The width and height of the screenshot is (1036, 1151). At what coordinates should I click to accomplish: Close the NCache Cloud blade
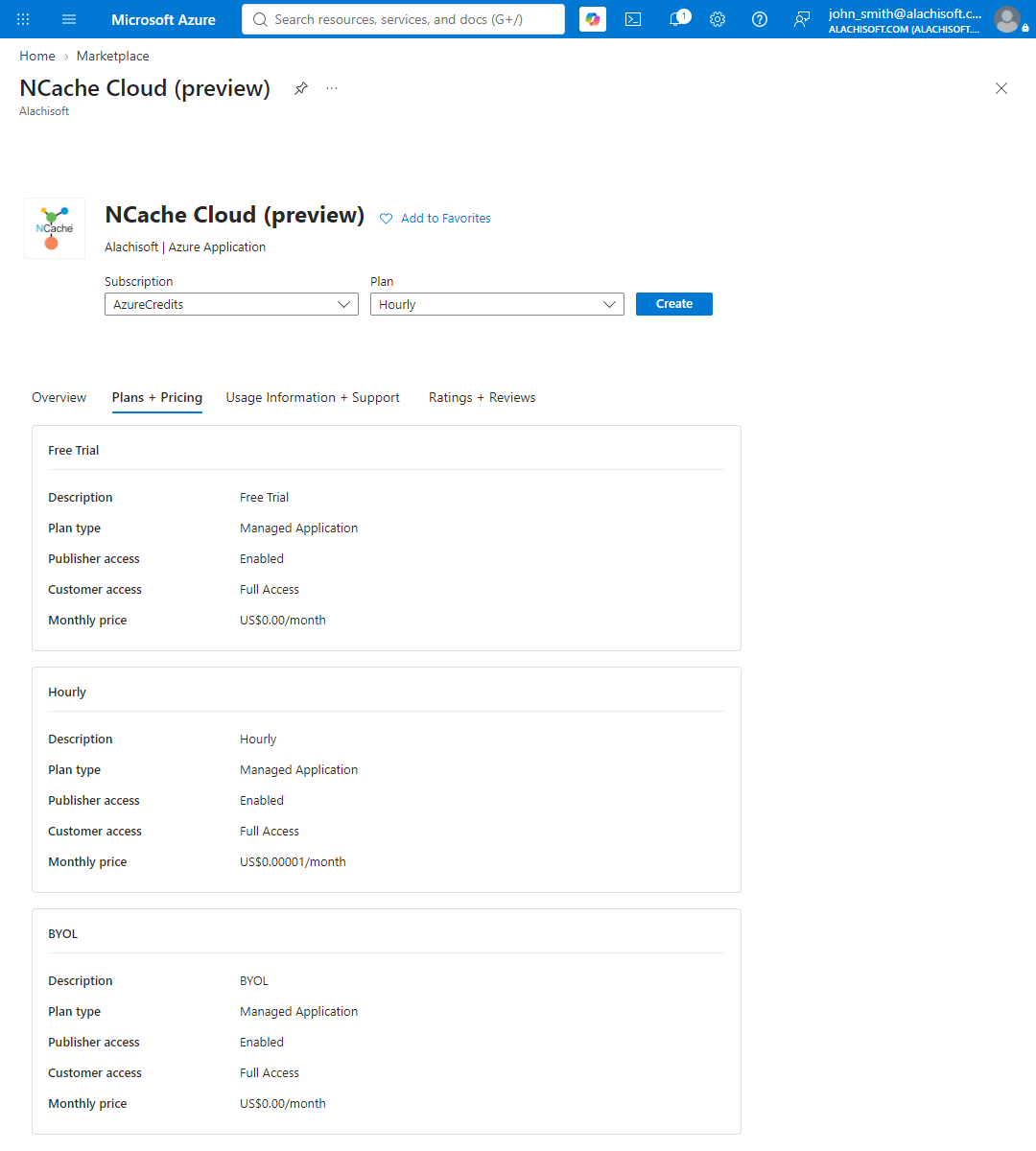click(x=1001, y=88)
